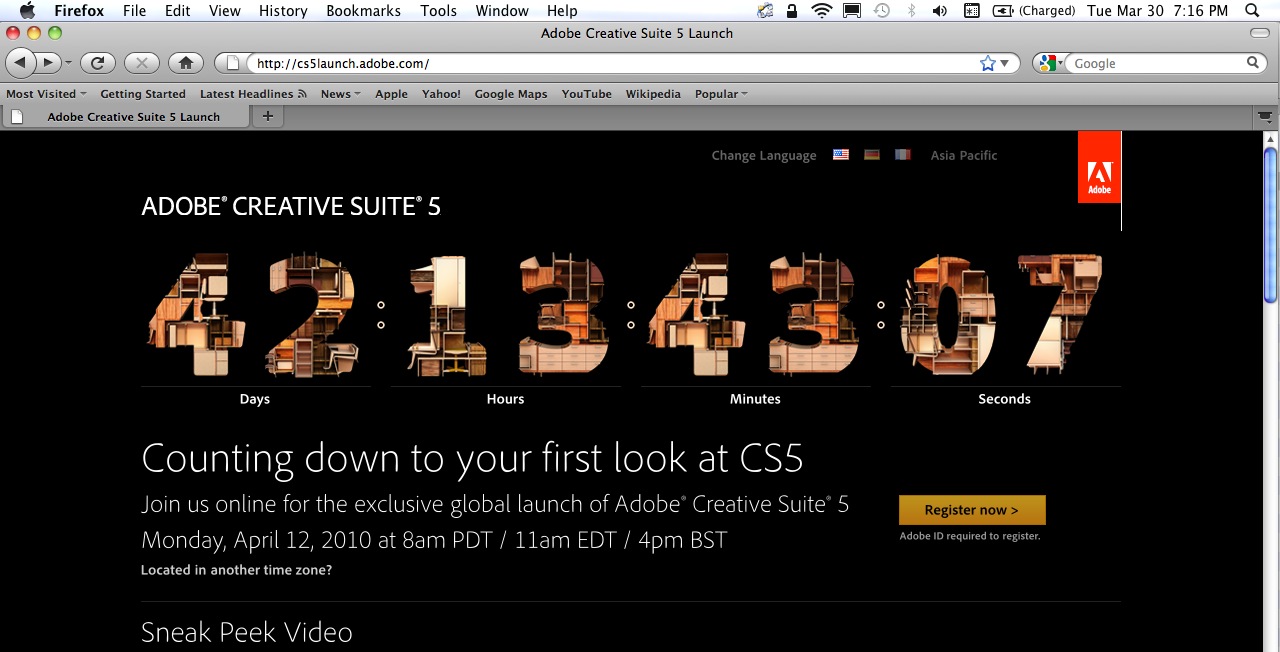This screenshot has width=1280, height=652.
Task: Select the French flag language
Action: (x=903, y=155)
